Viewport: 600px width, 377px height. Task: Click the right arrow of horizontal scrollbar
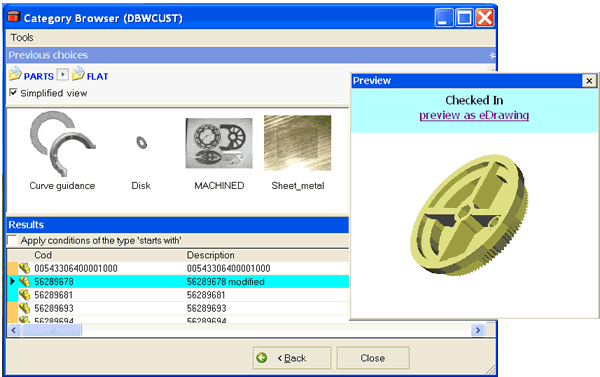click(x=478, y=330)
